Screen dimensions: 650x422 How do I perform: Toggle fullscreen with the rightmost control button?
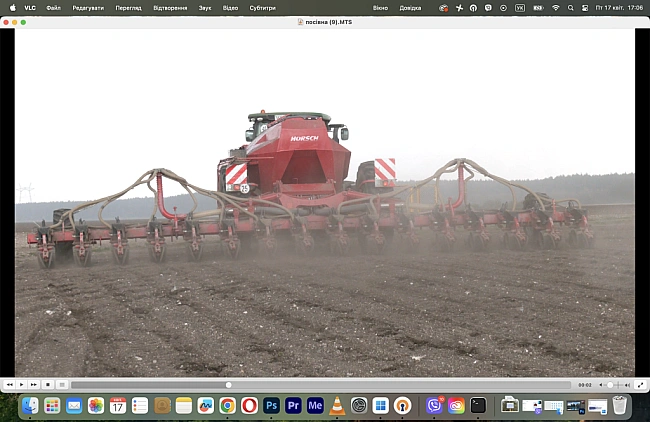pyautogui.click(x=638, y=384)
